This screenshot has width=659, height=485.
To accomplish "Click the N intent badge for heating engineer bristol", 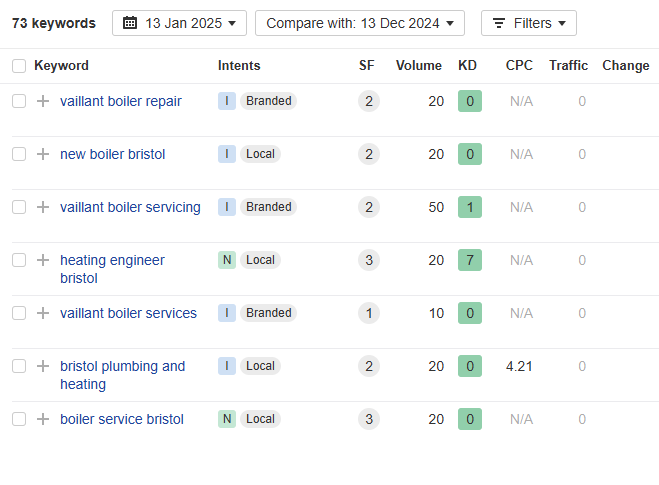I will (x=227, y=260).
